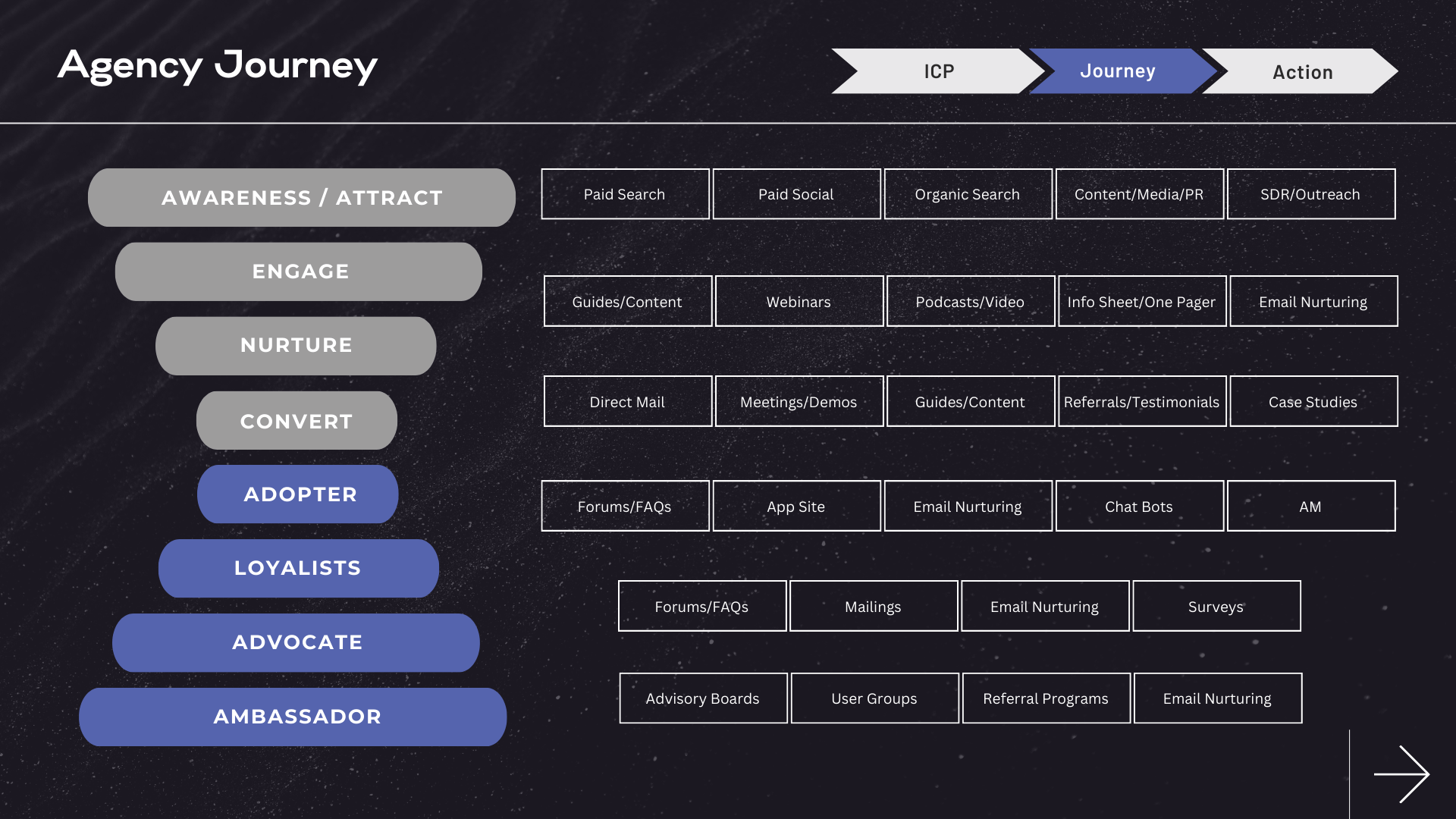Select the SDR/Outreach box

(1311, 194)
